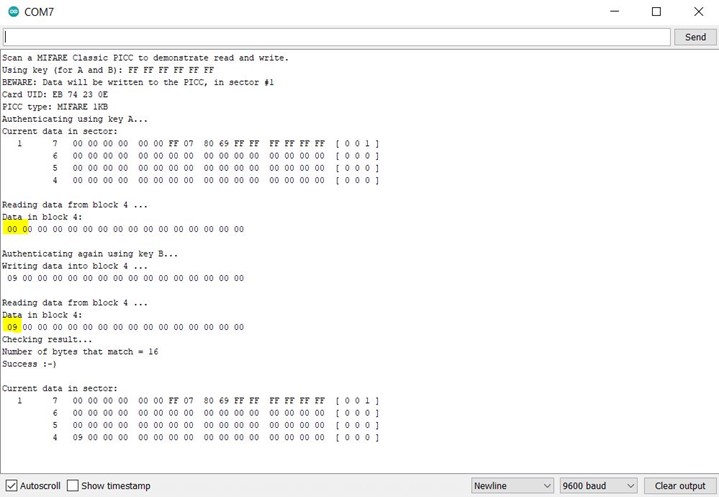Click the text 'PICC type: MIFARE 1KB'
This screenshot has height=497, width=719.
pyautogui.click(x=55, y=107)
